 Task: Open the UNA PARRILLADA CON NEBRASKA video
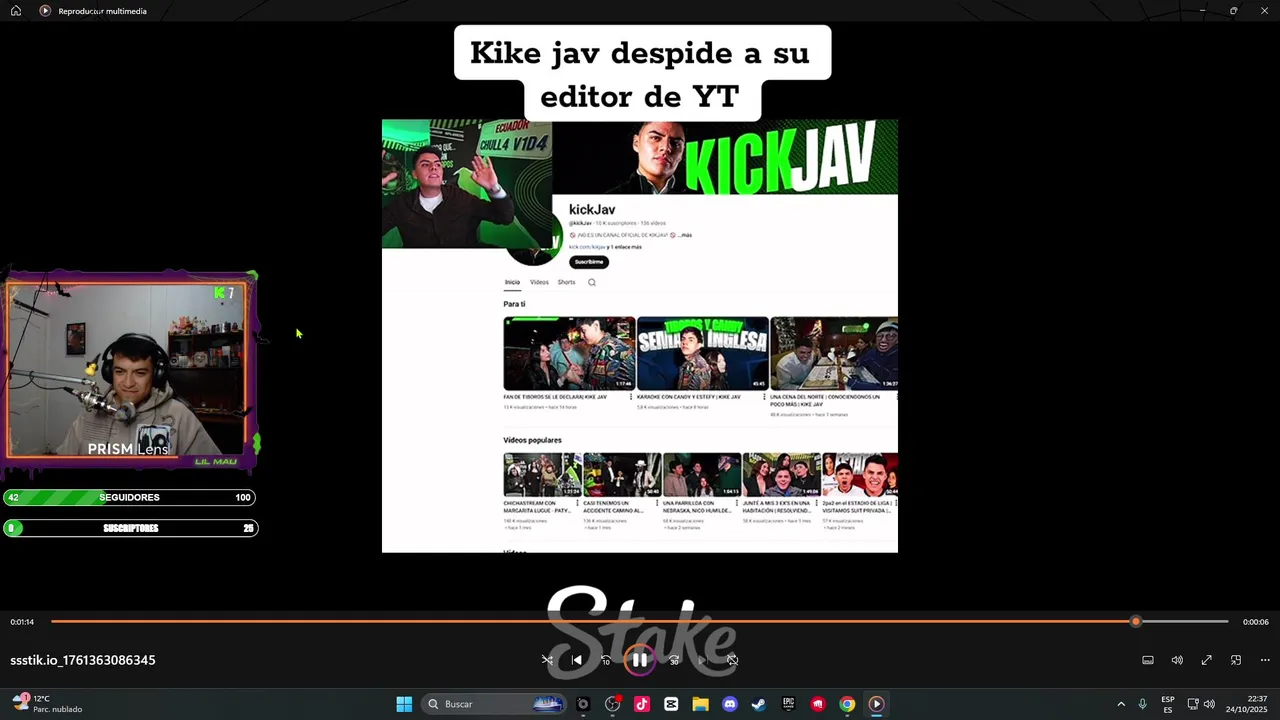(x=702, y=475)
